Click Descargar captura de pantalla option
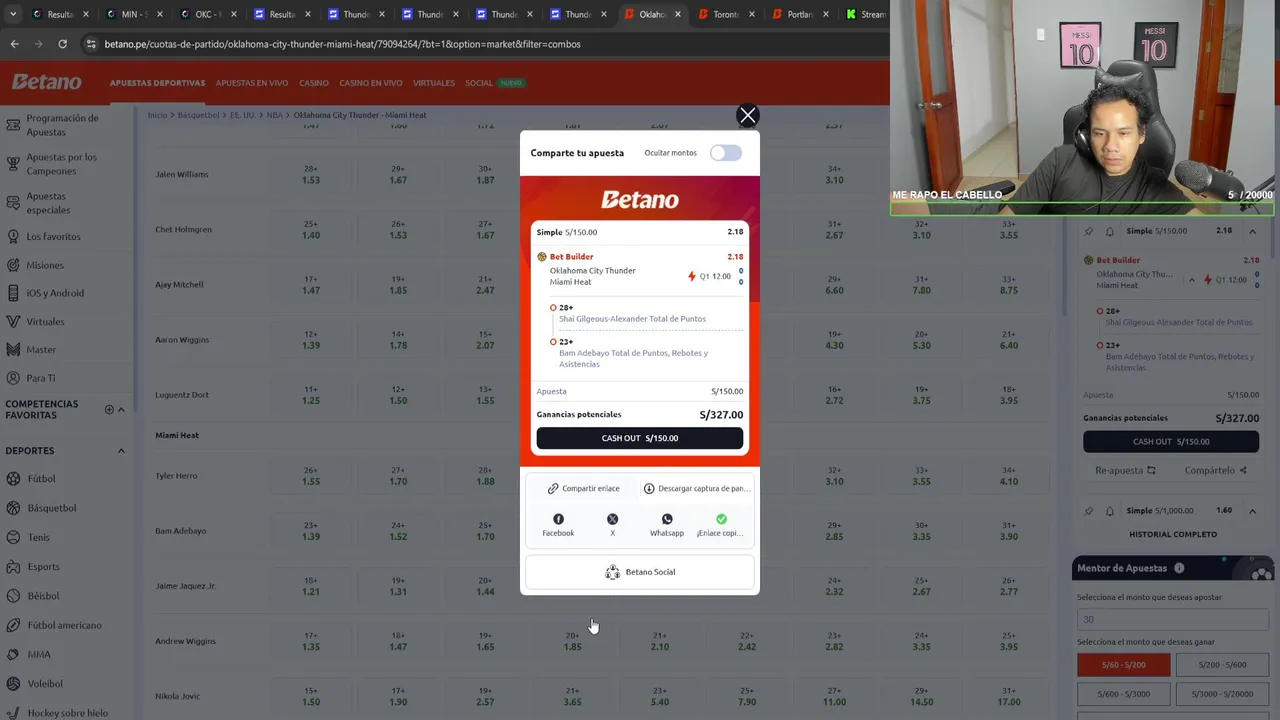The width and height of the screenshot is (1280, 720). (697, 489)
